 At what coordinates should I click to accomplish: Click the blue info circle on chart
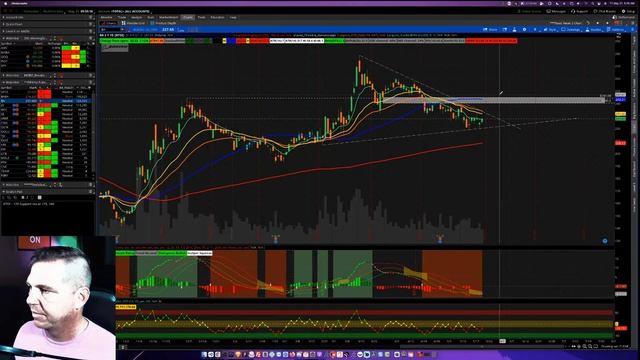pyautogui.click(x=604, y=241)
